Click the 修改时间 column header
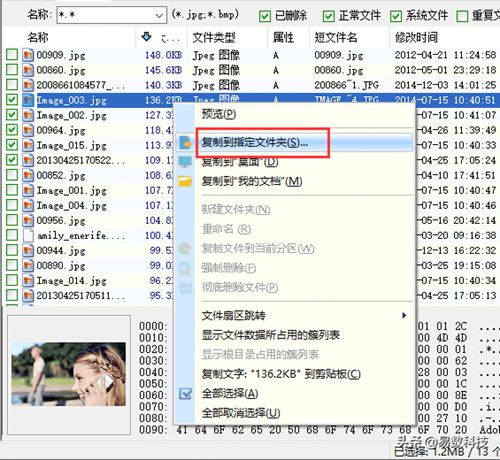500x460 pixels. pyautogui.click(x=416, y=37)
